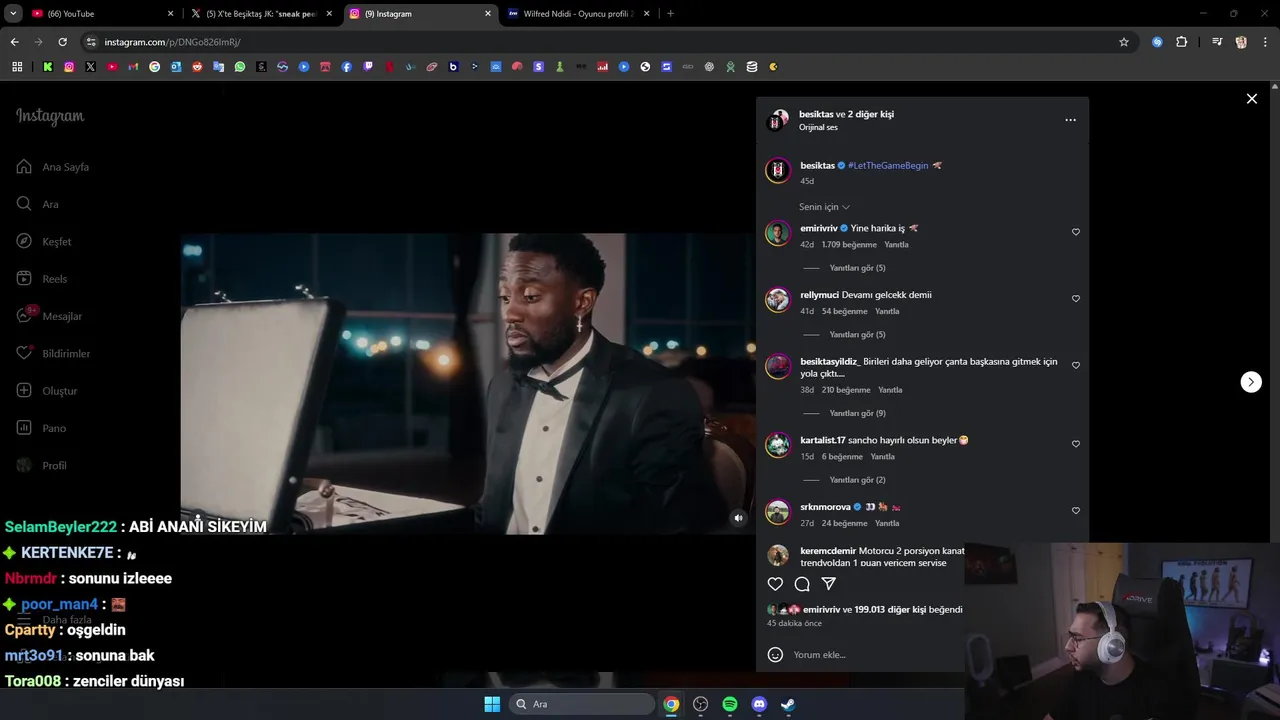View '199.013 diğer kişi' likes list
Screen dimensions: 1280x720
(x=890, y=610)
